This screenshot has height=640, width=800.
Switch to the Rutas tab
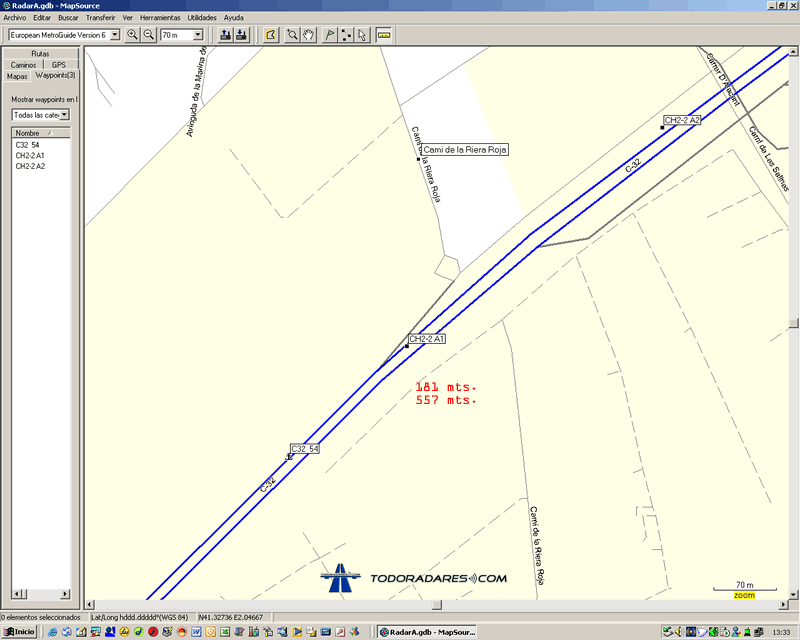[x=40, y=54]
